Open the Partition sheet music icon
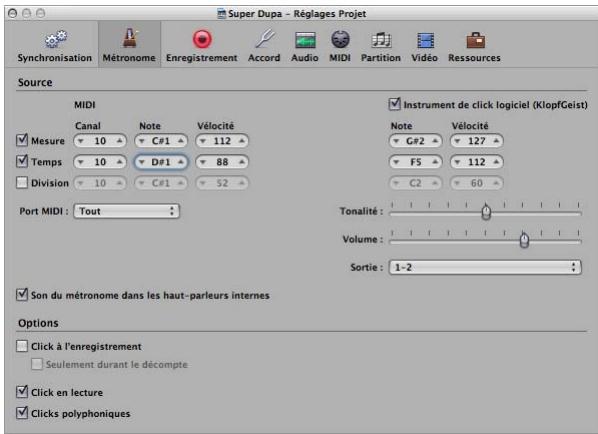This screenshot has width=598, height=434. pyautogui.click(x=381, y=40)
